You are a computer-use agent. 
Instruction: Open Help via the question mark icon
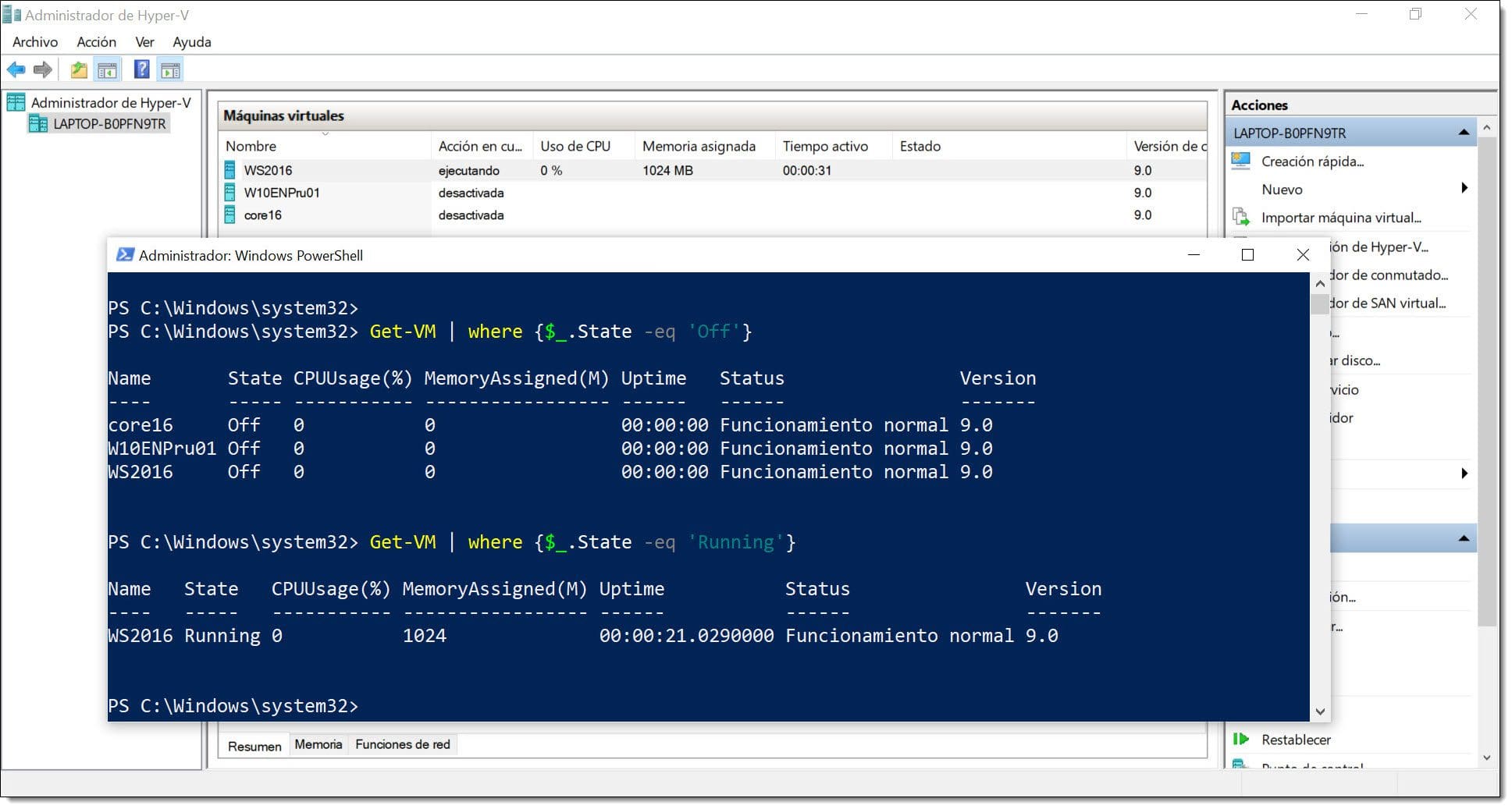point(141,70)
